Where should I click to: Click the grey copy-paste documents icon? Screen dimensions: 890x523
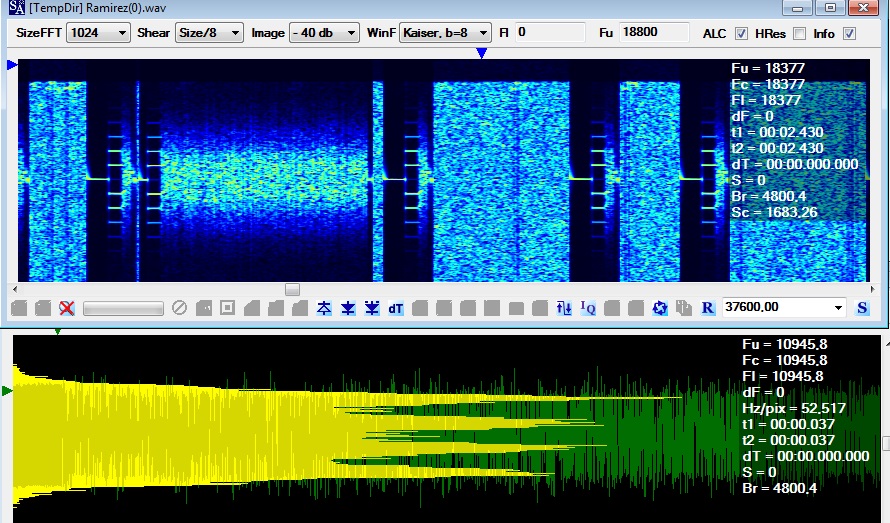[683, 308]
